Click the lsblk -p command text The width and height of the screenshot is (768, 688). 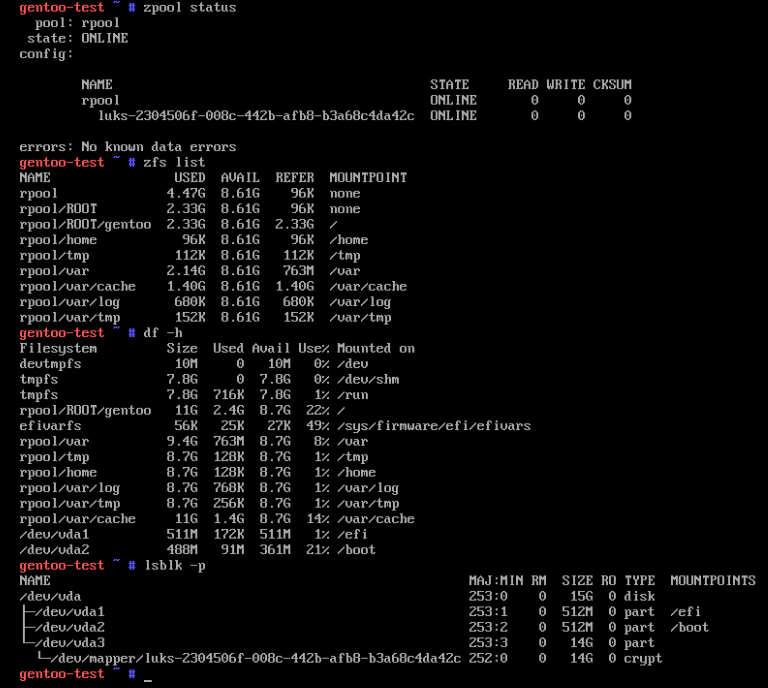click(x=174, y=566)
